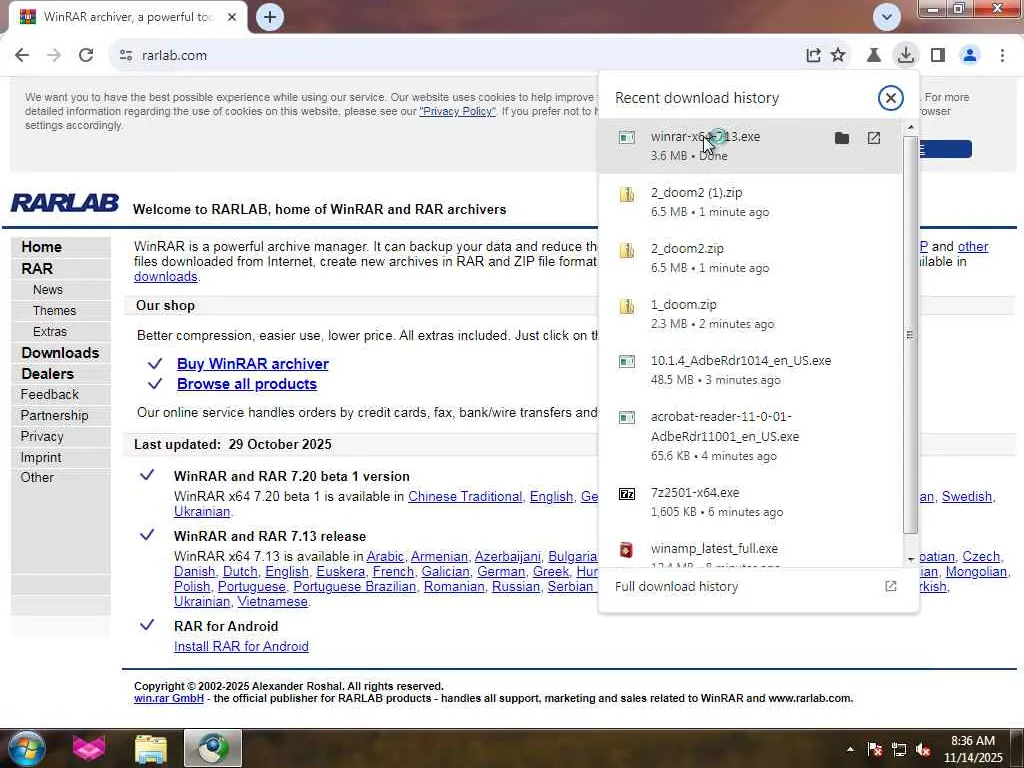Open Windows Start menu

(x=26, y=748)
